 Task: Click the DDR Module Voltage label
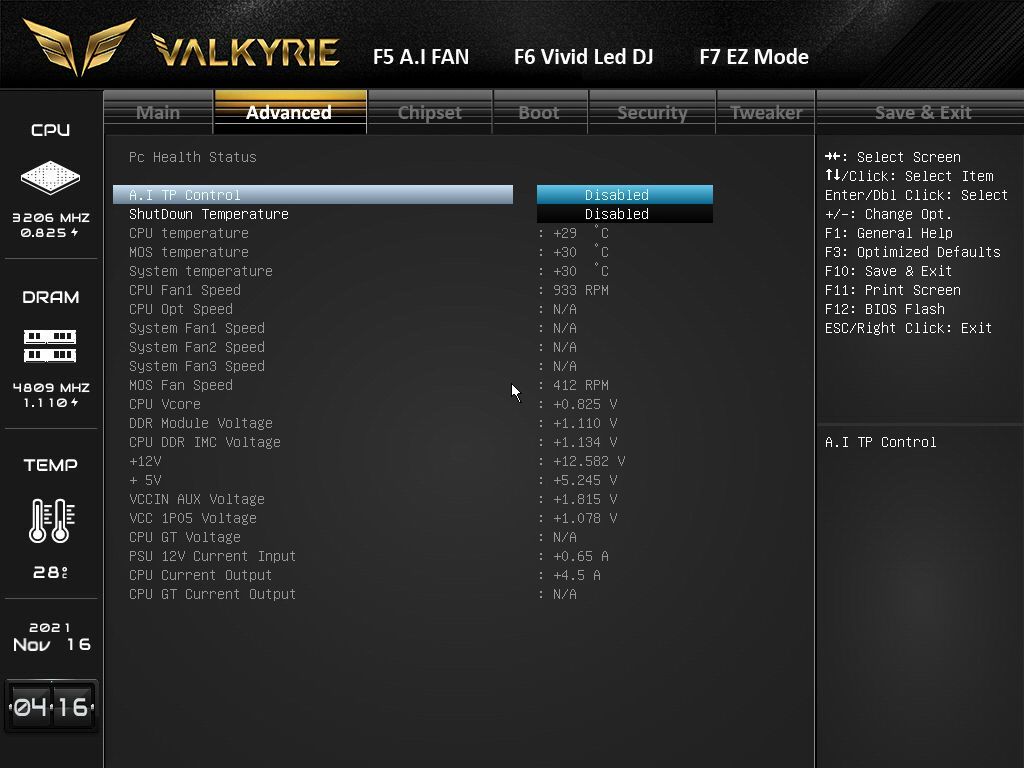pos(200,423)
